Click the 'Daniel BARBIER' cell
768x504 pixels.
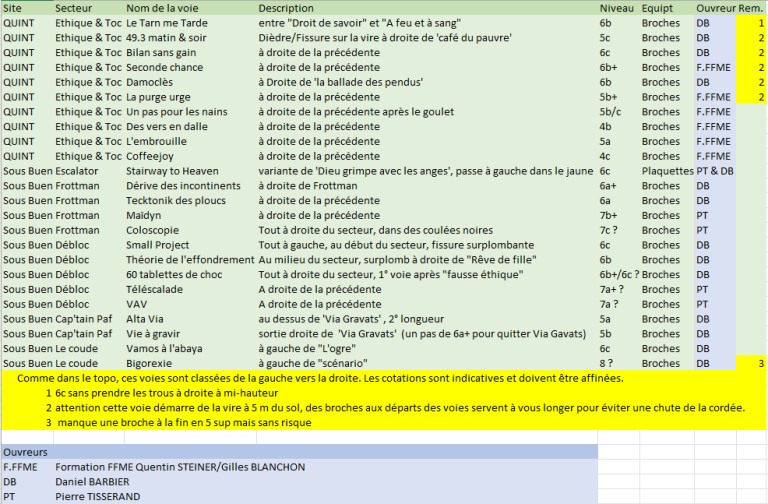(x=92, y=481)
